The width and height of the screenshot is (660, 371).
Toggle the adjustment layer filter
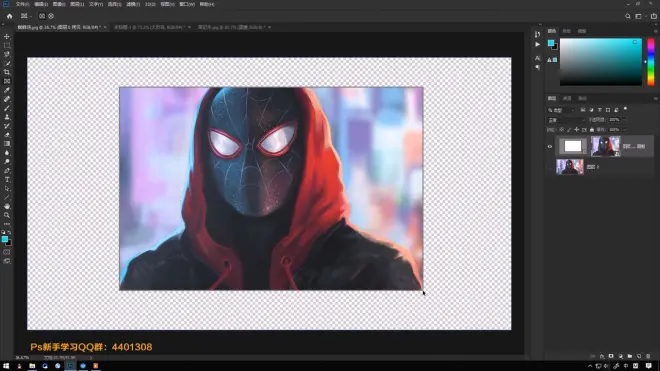591,110
